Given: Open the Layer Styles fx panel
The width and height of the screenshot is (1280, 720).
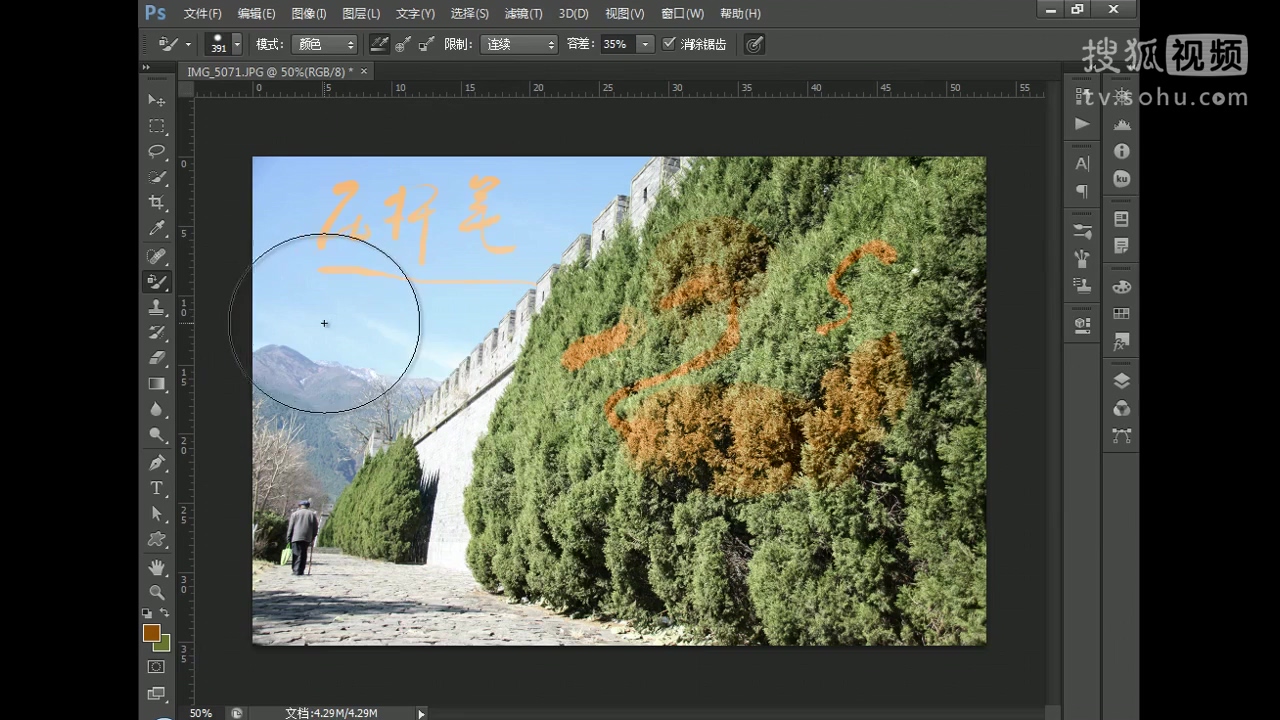Looking at the screenshot, I should pyautogui.click(x=1121, y=340).
